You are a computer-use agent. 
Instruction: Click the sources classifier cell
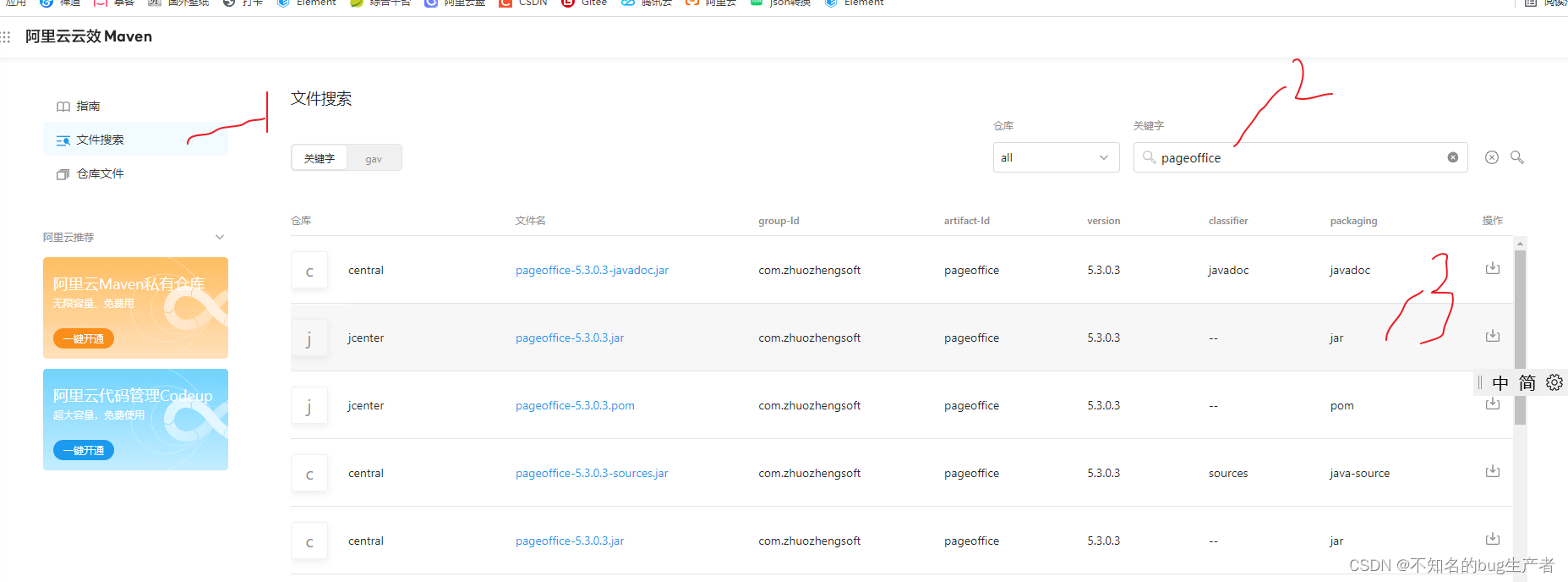click(1228, 473)
